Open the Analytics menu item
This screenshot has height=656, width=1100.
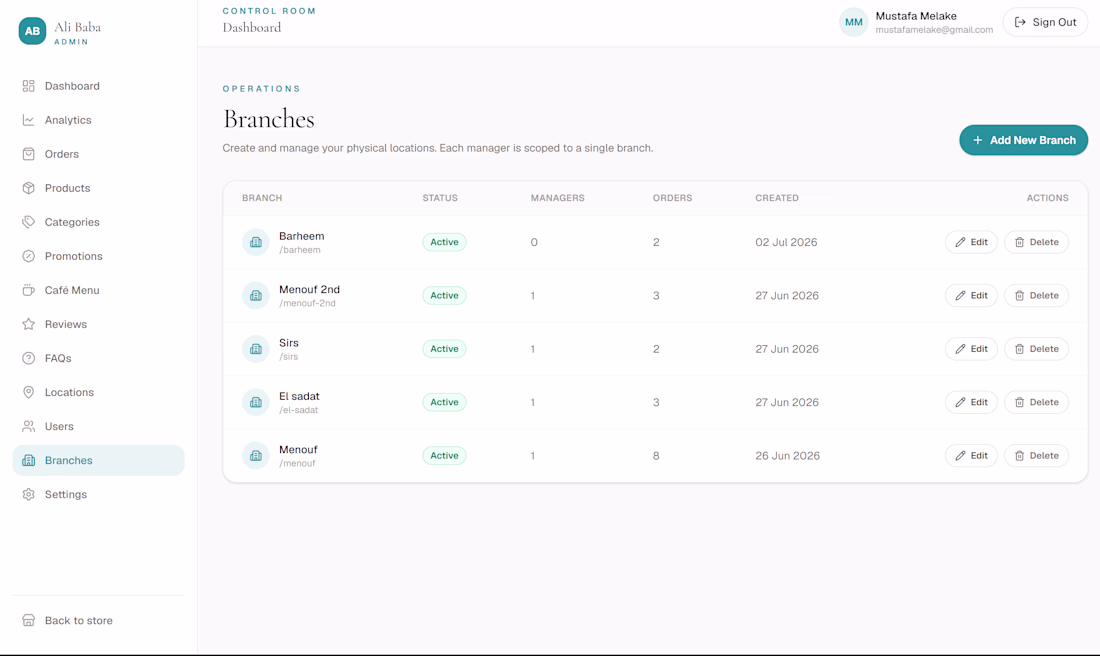click(x=98, y=120)
